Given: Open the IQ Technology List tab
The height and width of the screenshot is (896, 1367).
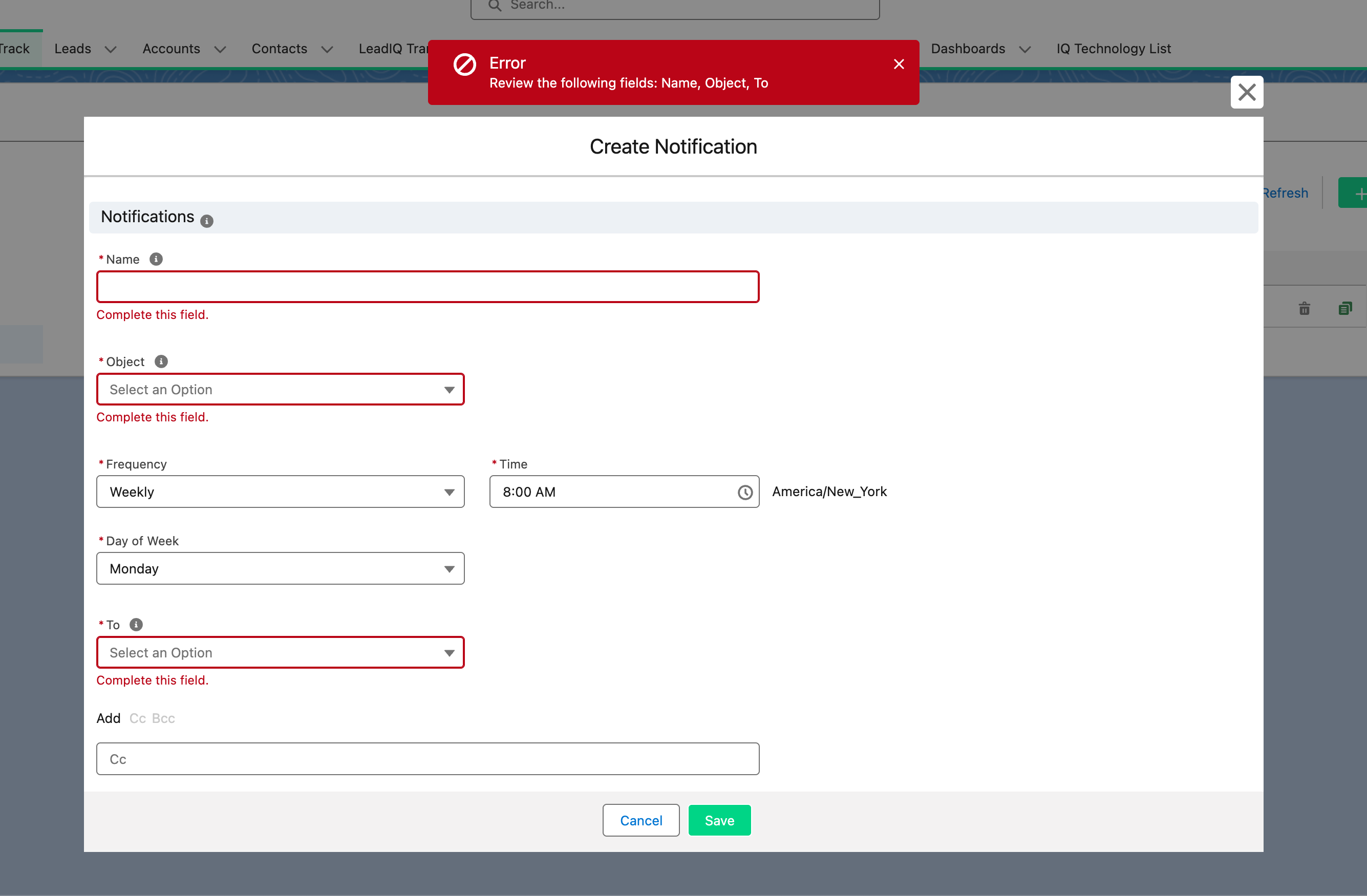Looking at the screenshot, I should click(1113, 49).
